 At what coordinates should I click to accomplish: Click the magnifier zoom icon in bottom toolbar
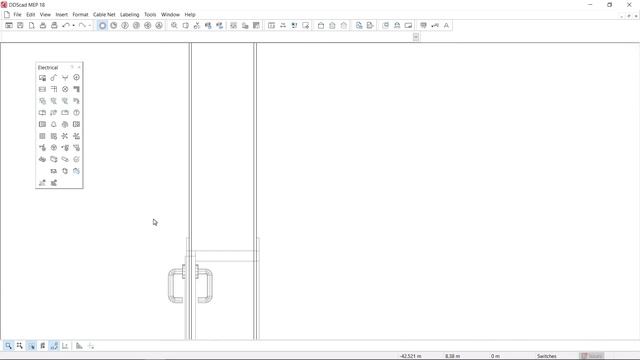coord(8,346)
